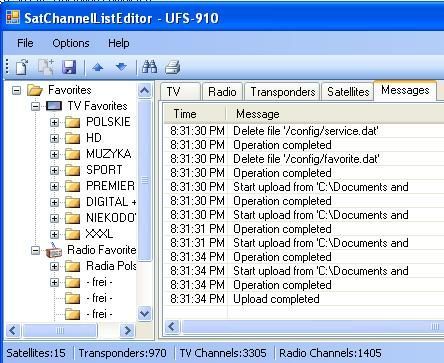Viewport: 444px width, 363px height.
Task: Click the TV Channels:3305 status entry
Action: click(x=223, y=353)
